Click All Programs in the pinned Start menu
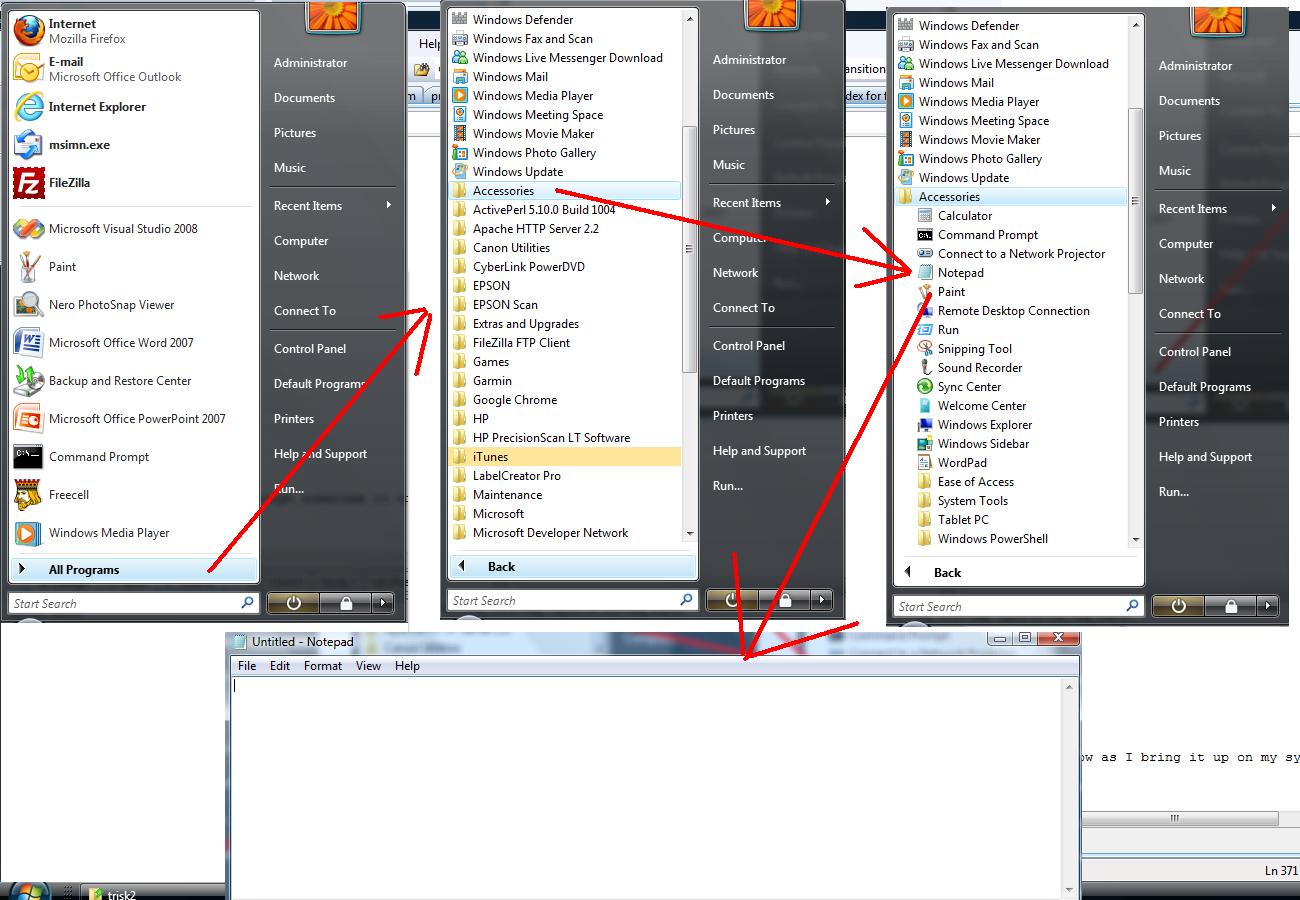This screenshot has height=900, width=1300. tap(134, 570)
